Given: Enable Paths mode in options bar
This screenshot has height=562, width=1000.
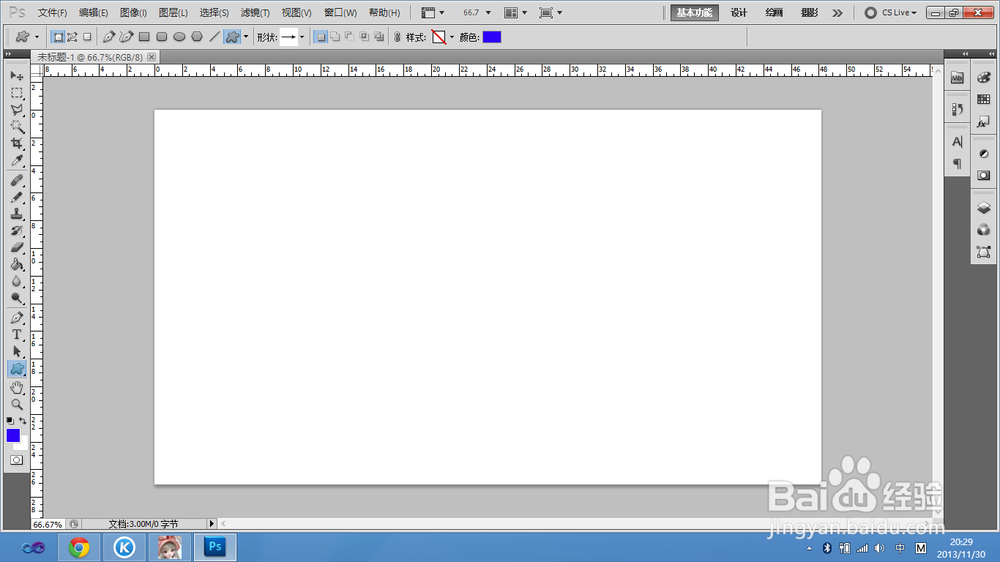Looking at the screenshot, I should coord(72,37).
